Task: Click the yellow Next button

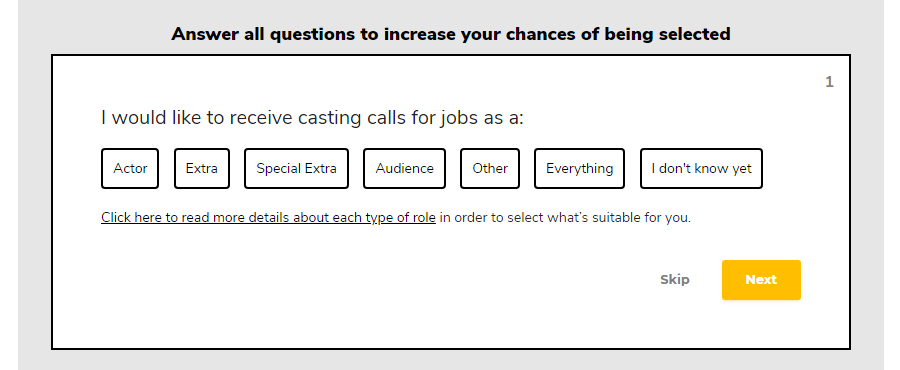Action: (761, 280)
